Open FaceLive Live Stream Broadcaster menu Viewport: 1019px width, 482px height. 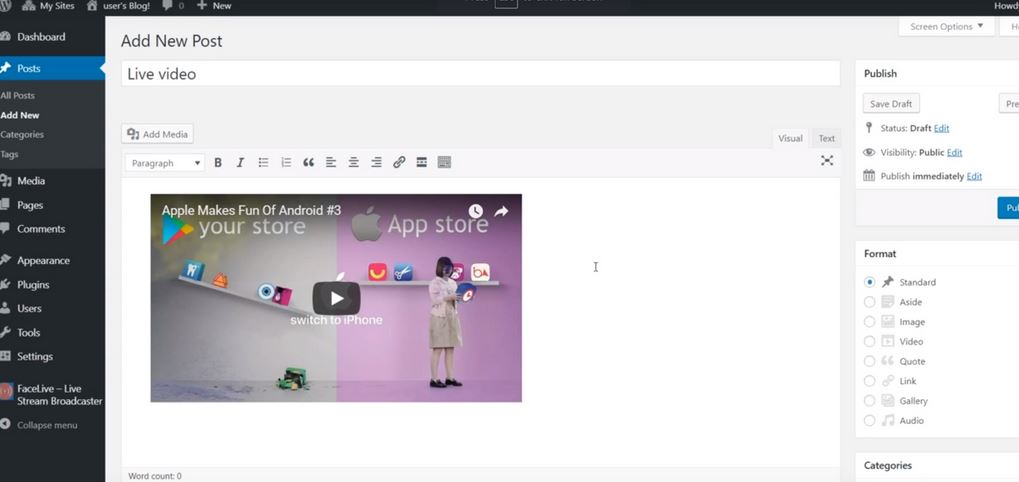click(52, 395)
